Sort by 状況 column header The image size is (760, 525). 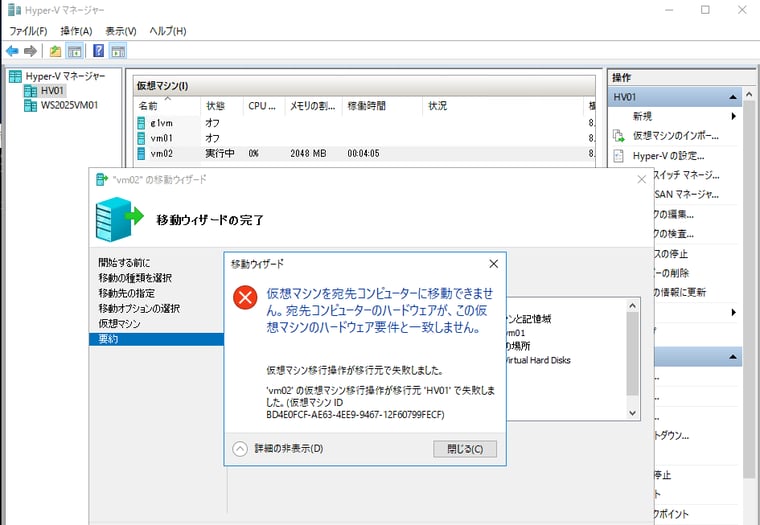pyautogui.click(x=503, y=106)
